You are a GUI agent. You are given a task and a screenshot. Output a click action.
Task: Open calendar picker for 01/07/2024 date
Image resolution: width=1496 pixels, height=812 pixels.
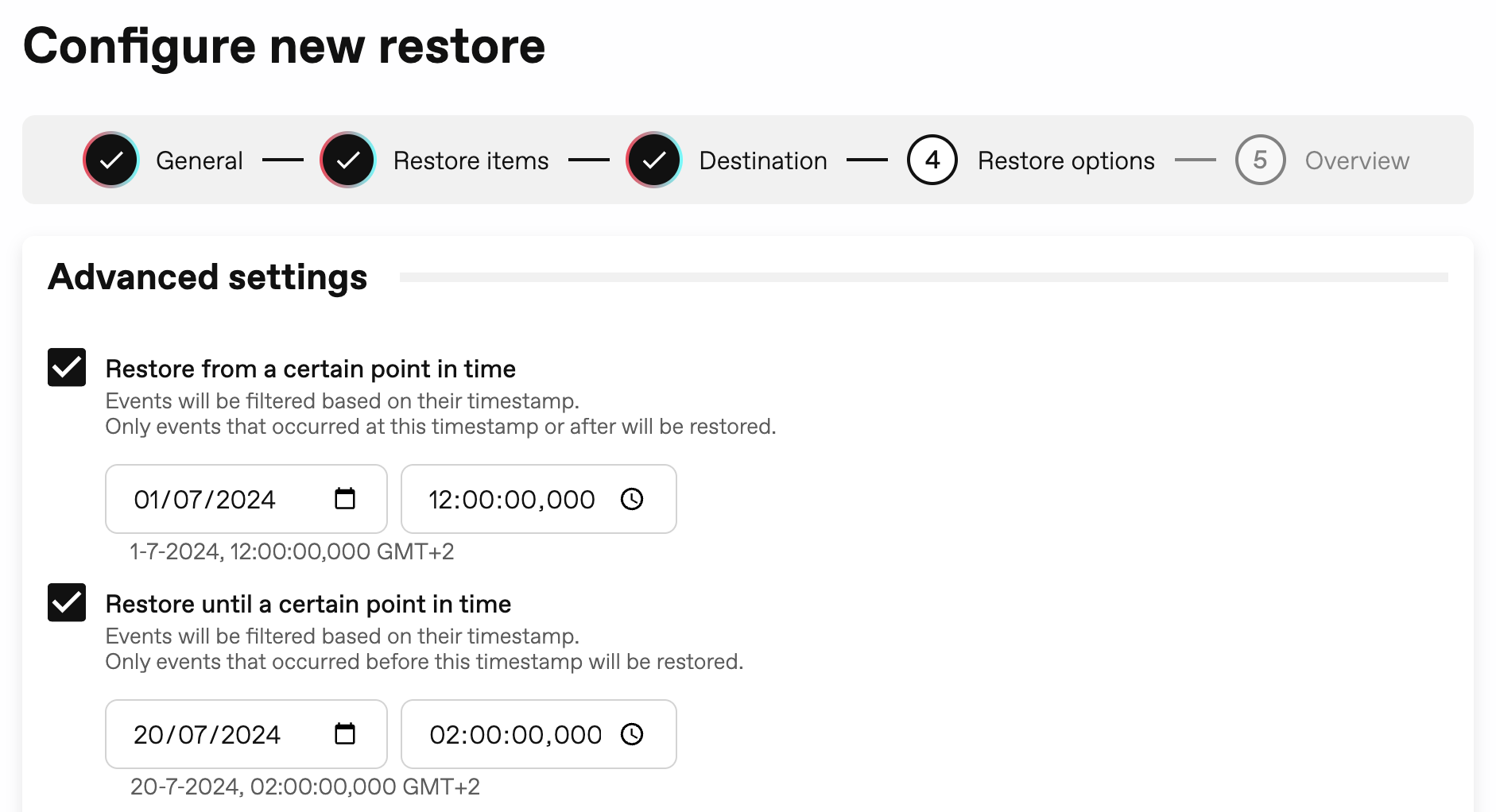[x=345, y=499]
